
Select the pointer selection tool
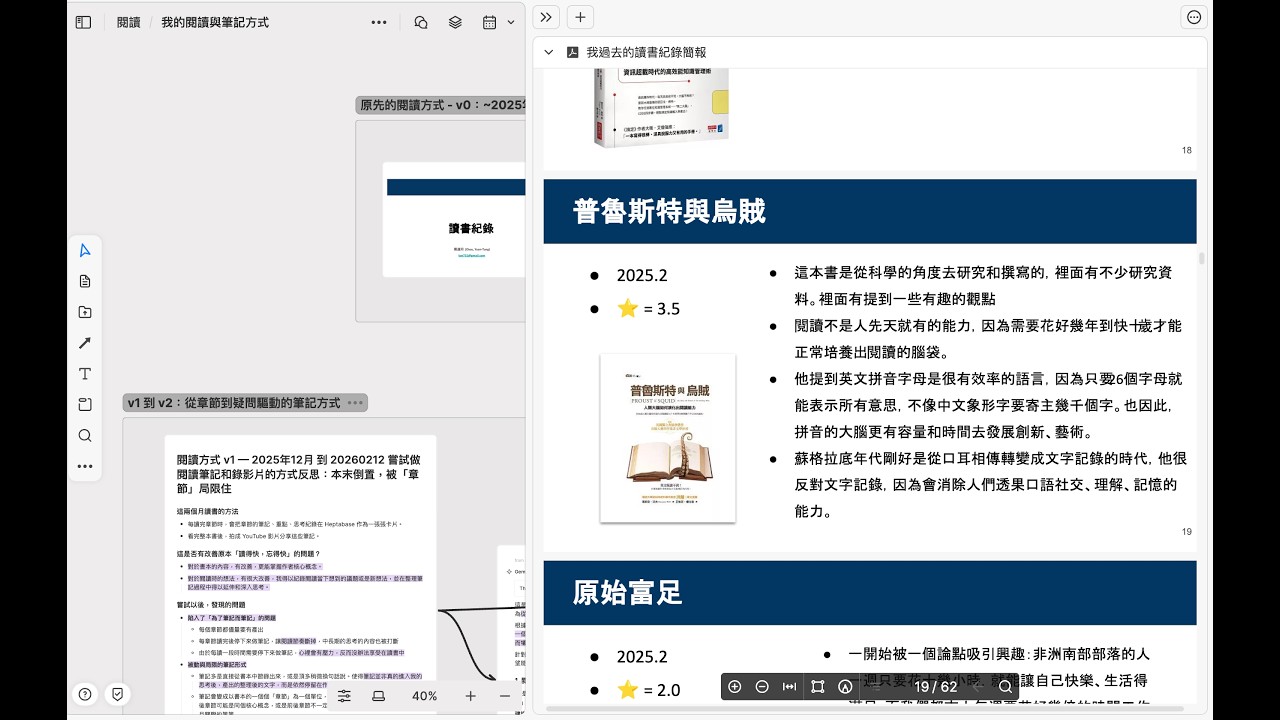tap(85, 250)
